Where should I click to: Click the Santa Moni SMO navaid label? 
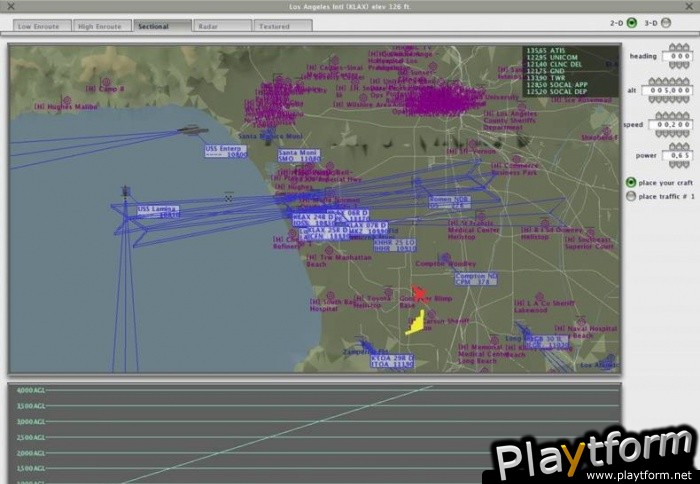coord(299,155)
